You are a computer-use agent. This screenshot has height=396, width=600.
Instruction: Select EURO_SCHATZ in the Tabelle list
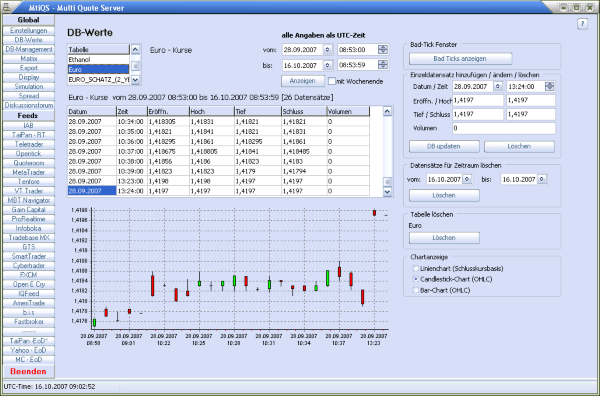[99, 80]
